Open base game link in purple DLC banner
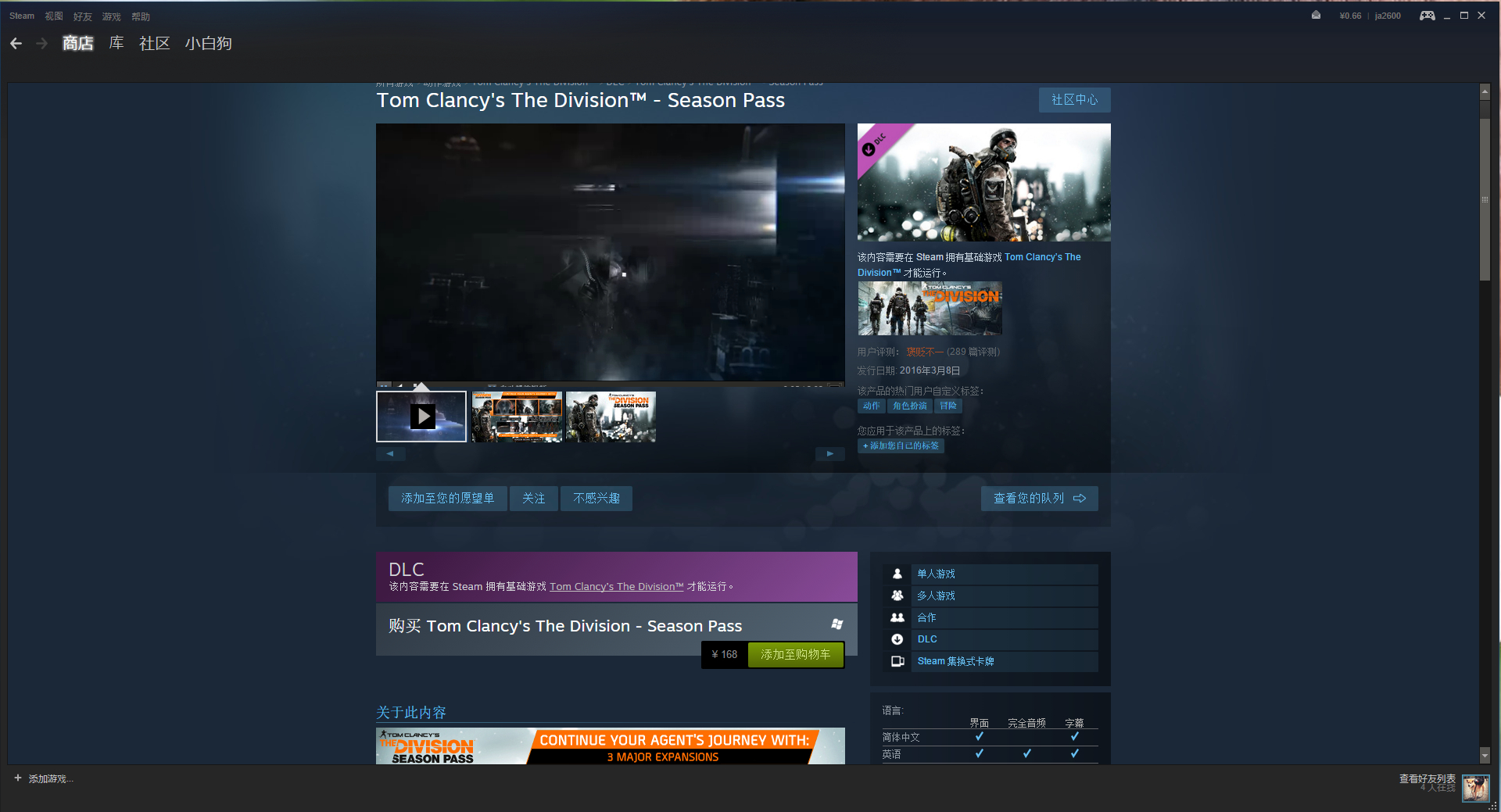The image size is (1501, 812). pos(617,587)
